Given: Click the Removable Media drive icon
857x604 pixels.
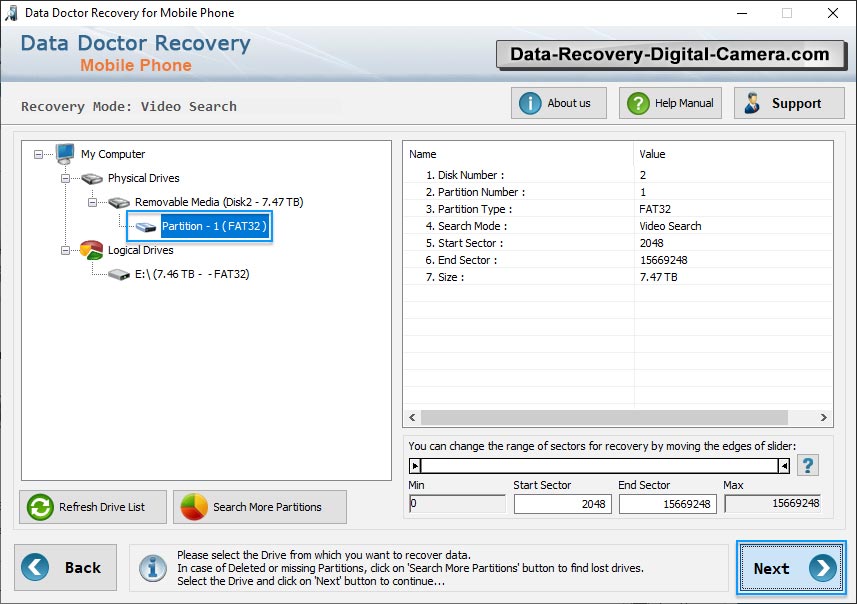Looking at the screenshot, I should (x=119, y=203).
